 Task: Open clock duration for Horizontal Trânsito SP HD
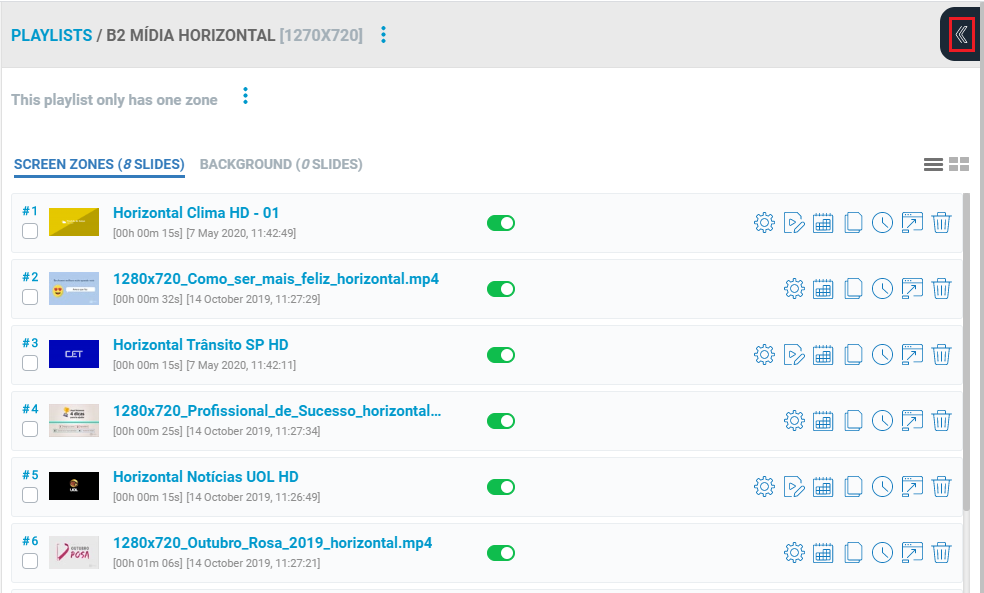(x=882, y=355)
